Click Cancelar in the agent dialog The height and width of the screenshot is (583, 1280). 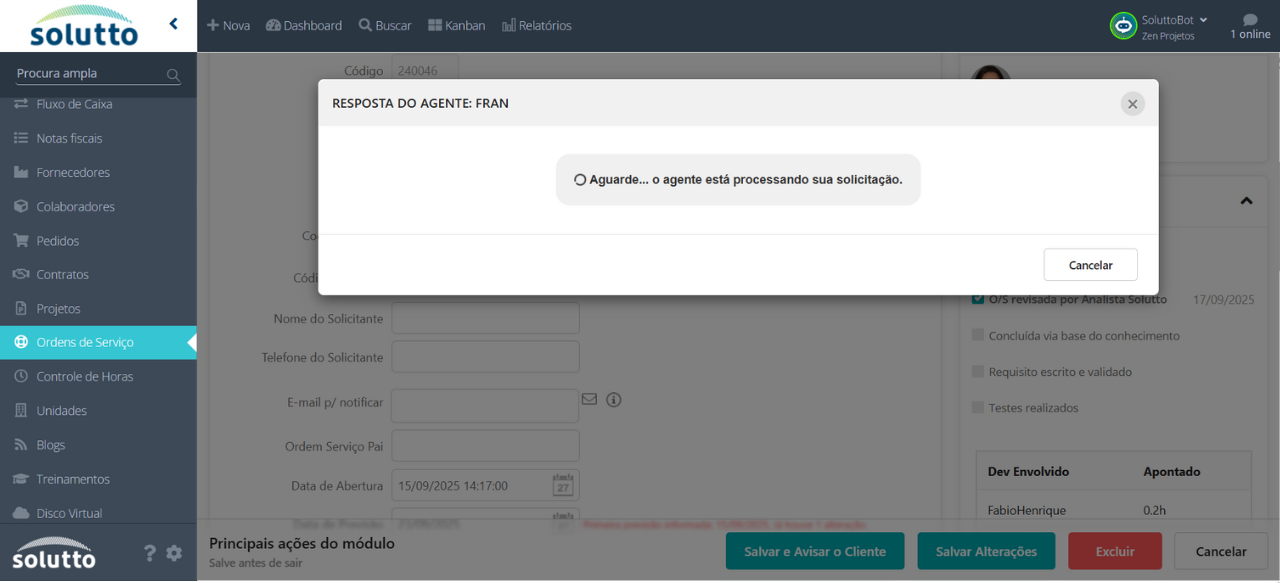(1090, 265)
